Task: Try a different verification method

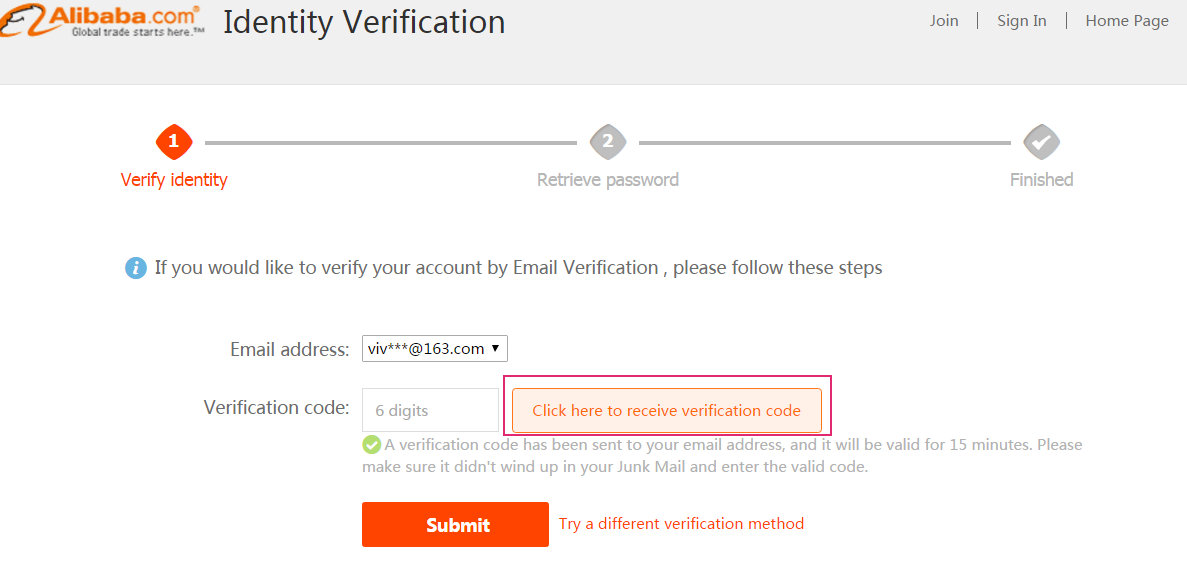Action: point(681,523)
